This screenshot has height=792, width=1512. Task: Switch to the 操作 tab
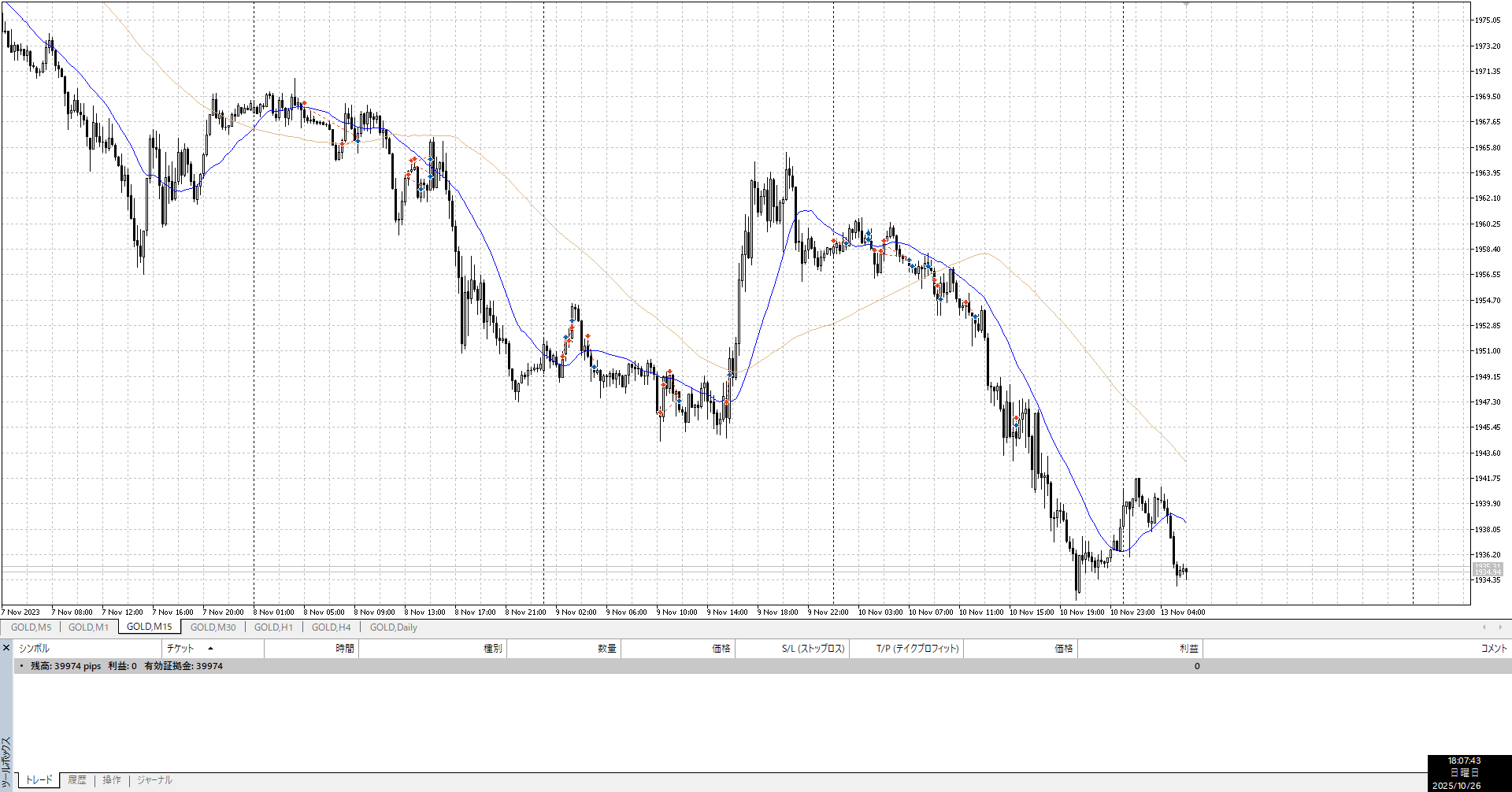(x=112, y=780)
